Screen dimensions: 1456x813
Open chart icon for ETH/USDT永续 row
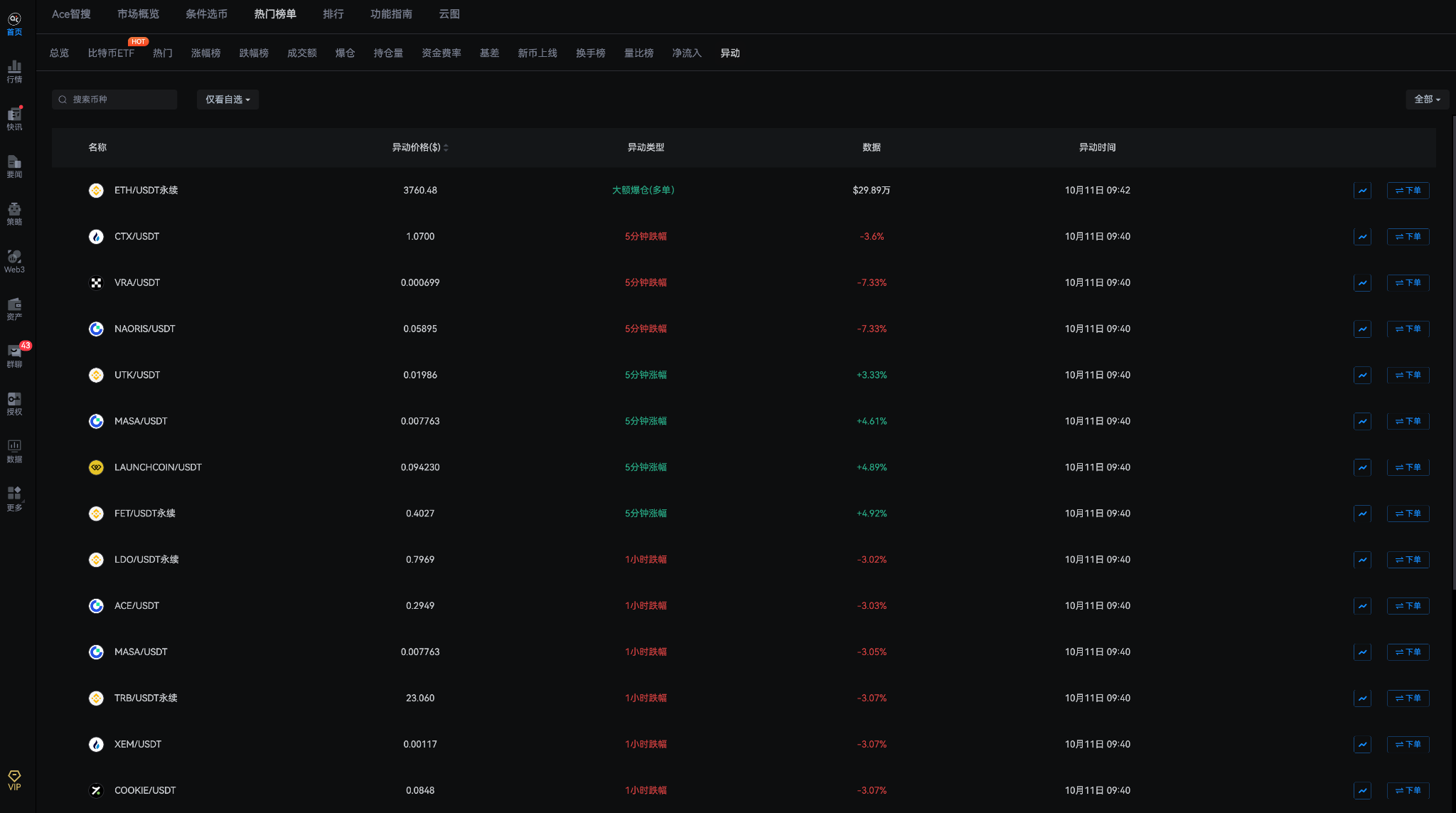pos(1362,191)
